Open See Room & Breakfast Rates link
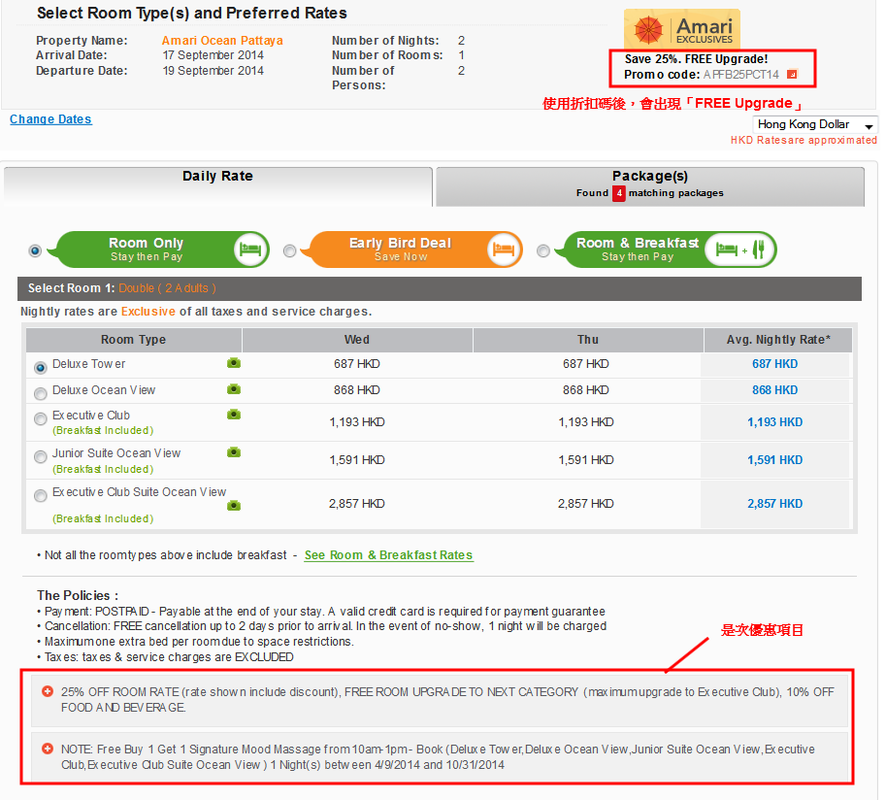Image resolution: width=886 pixels, height=800 pixels. [x=388, y=555]
